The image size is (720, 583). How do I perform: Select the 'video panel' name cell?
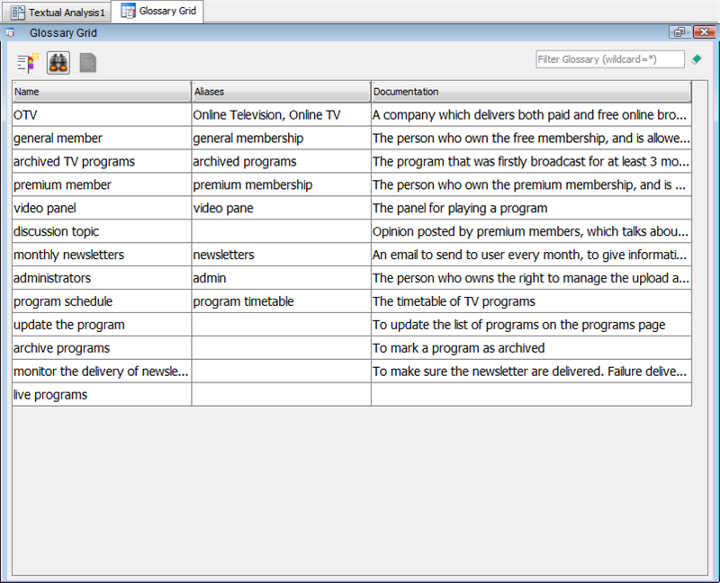[101, 208]
